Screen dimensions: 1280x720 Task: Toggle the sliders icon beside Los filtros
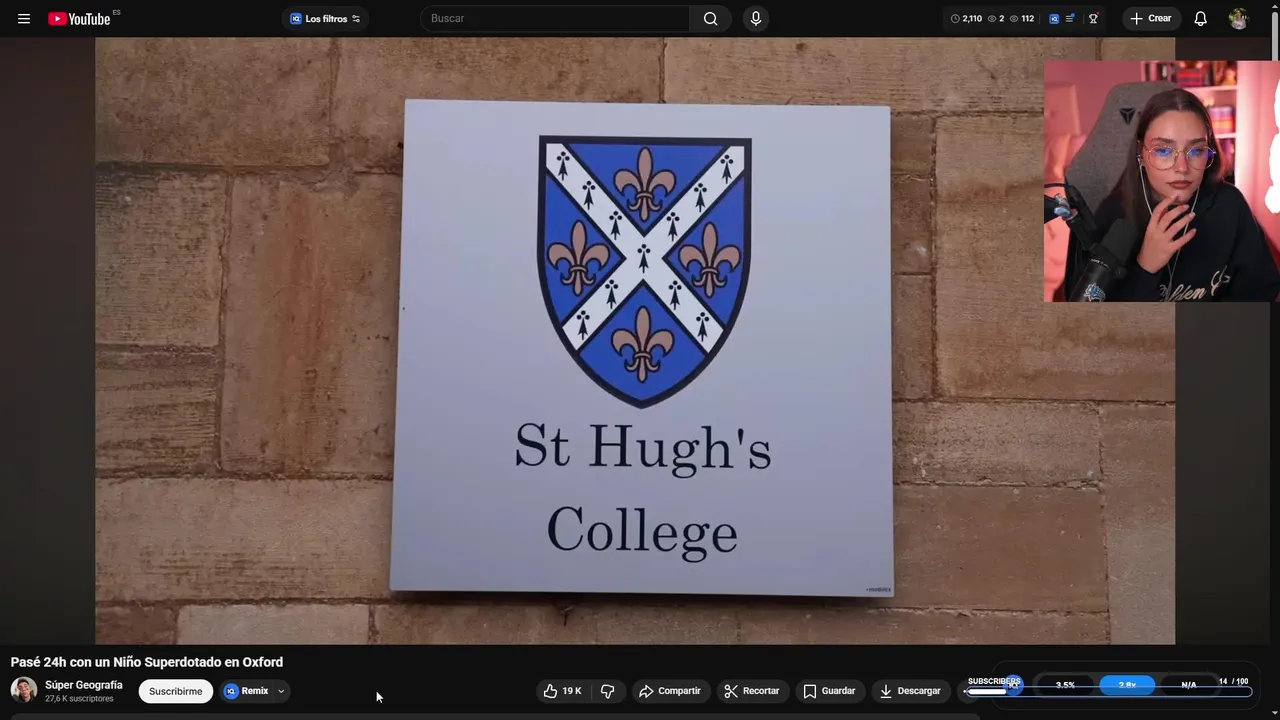356,19
